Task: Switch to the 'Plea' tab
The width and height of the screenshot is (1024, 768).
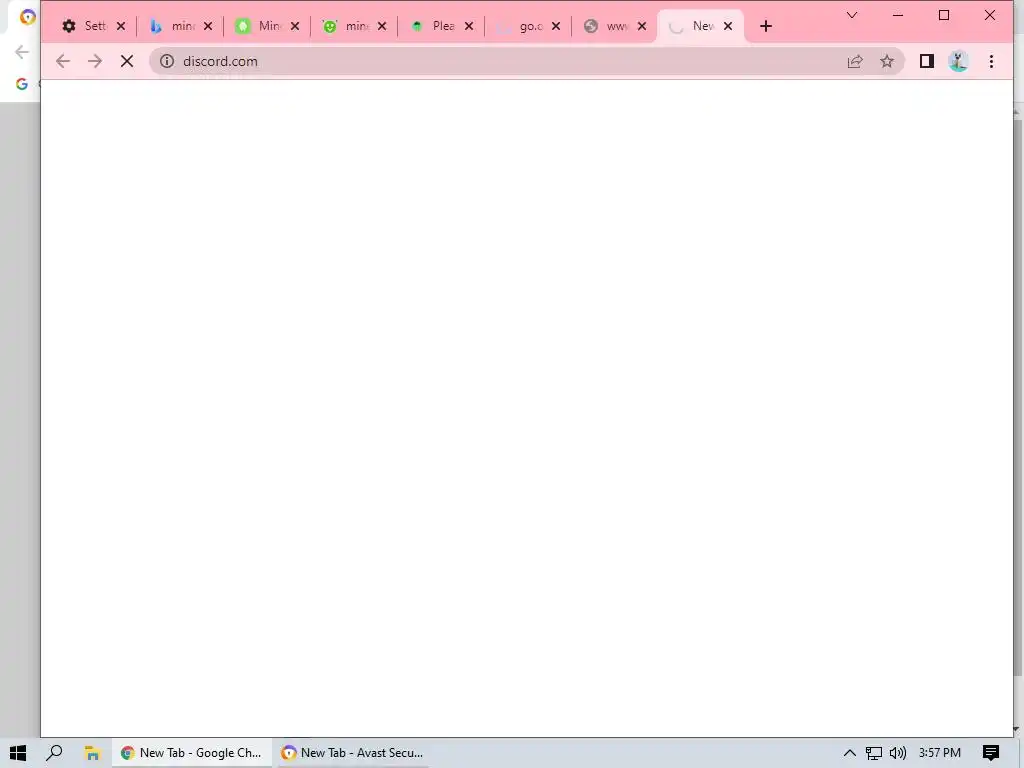Action: [433, 26]
